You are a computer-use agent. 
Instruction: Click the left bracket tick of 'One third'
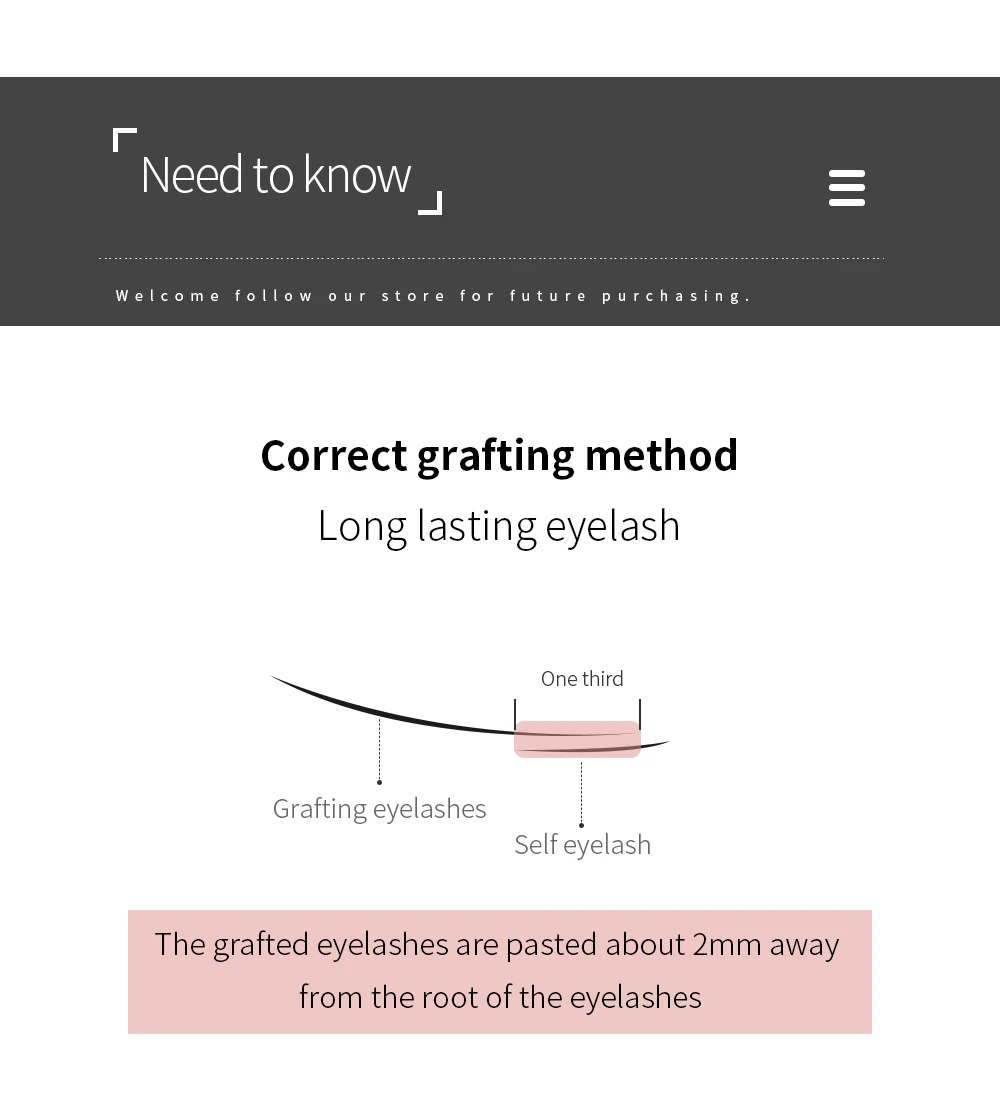[x=515, y=714]
